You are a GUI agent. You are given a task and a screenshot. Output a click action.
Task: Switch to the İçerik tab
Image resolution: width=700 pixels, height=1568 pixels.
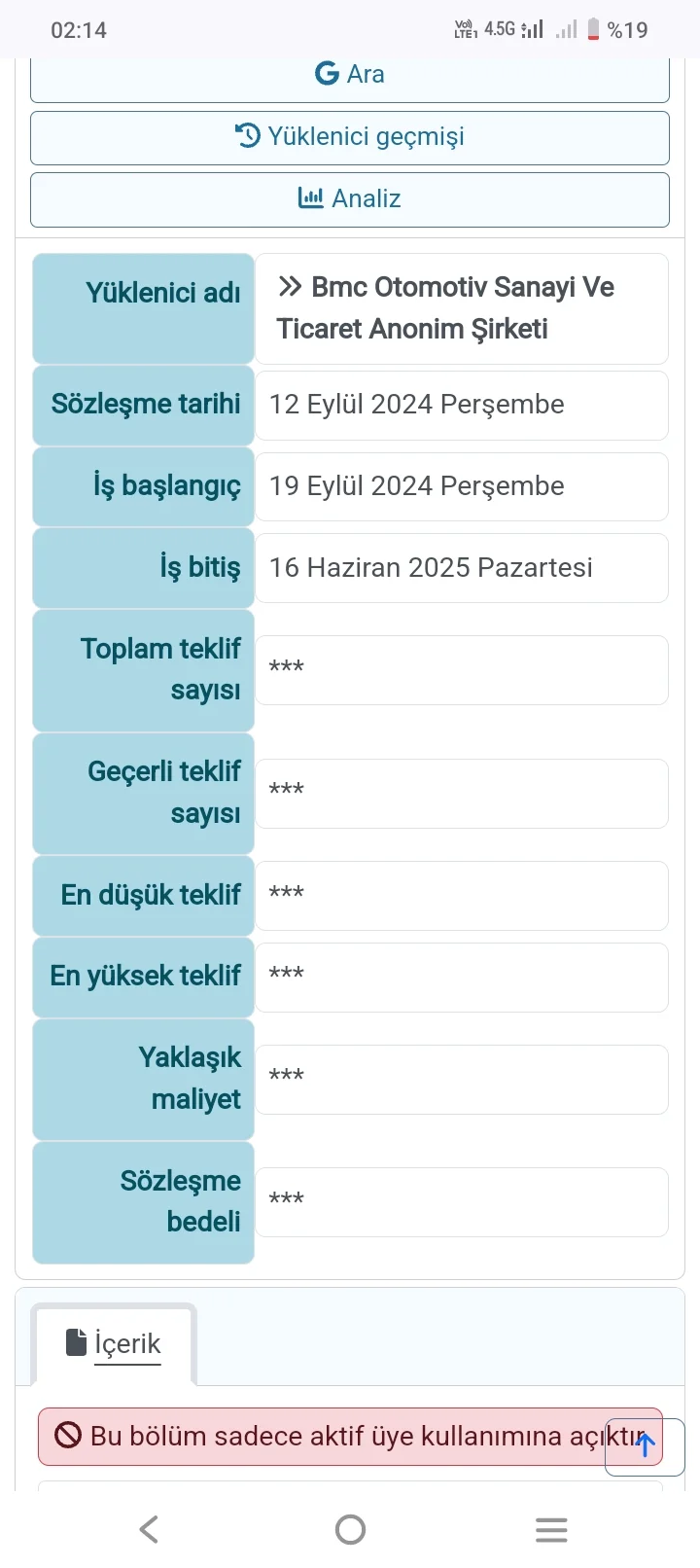pyautogui.click(x=114, y=1343)
